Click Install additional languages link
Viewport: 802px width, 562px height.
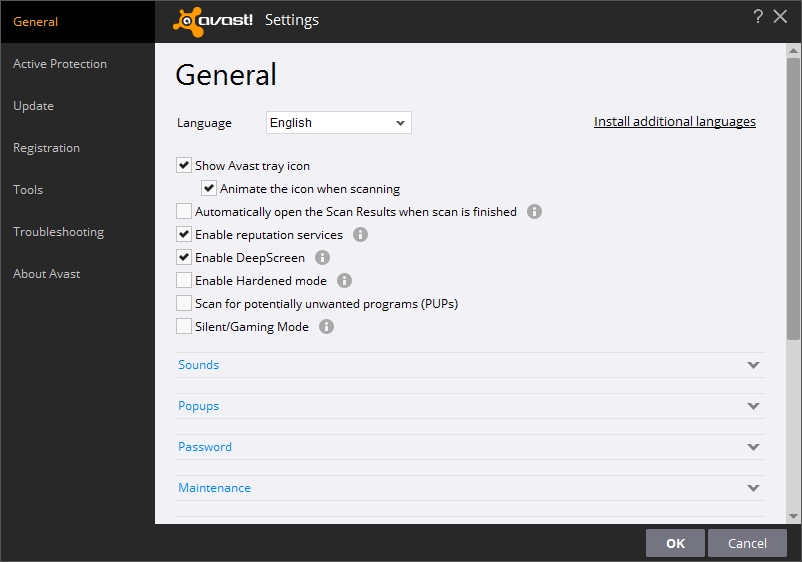tap(675, 122)
